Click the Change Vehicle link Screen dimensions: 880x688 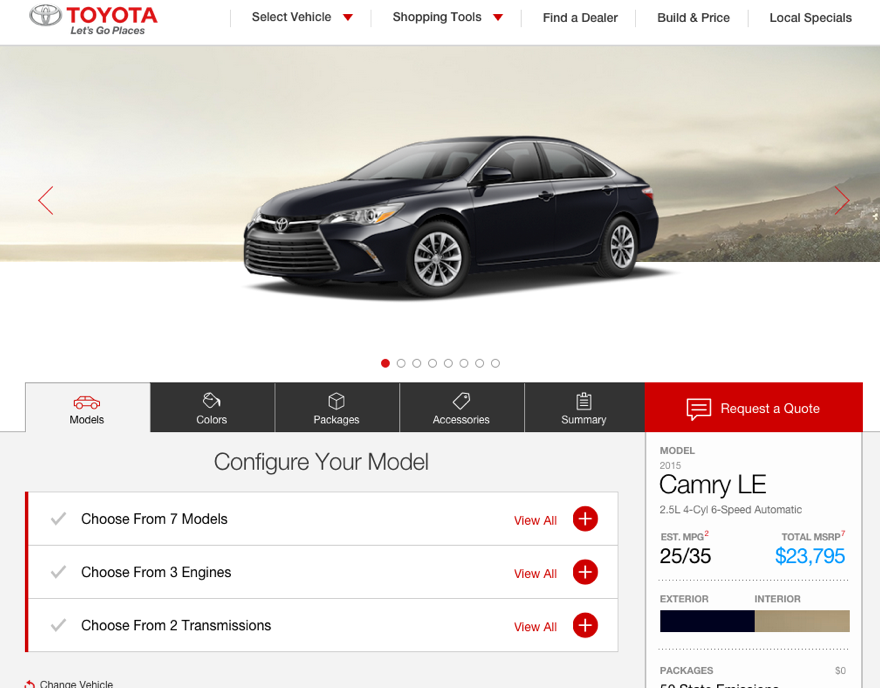tap(69, 684)
